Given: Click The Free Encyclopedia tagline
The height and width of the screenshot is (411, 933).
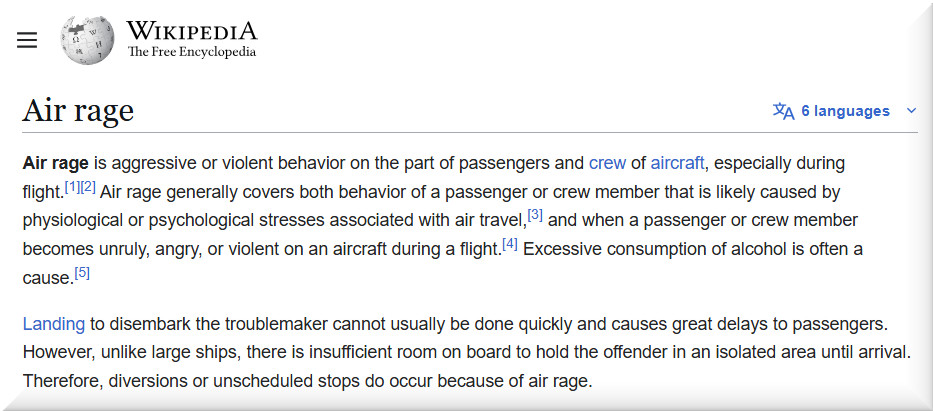Looking at the screenshot, I should point(192,52).
